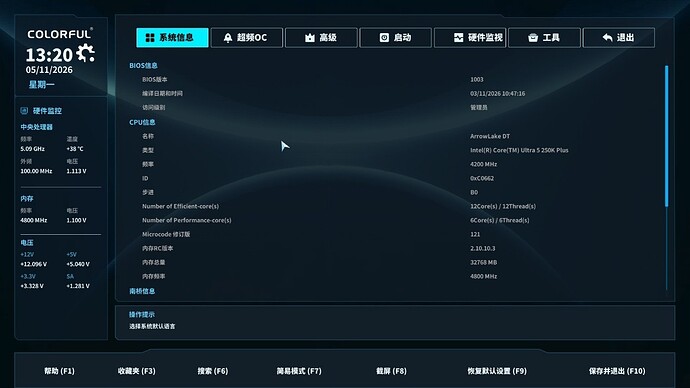The width and height of the screenshot is (690, 388).
Task: Click the 星期一 weekday label
Action: [41, 84]
